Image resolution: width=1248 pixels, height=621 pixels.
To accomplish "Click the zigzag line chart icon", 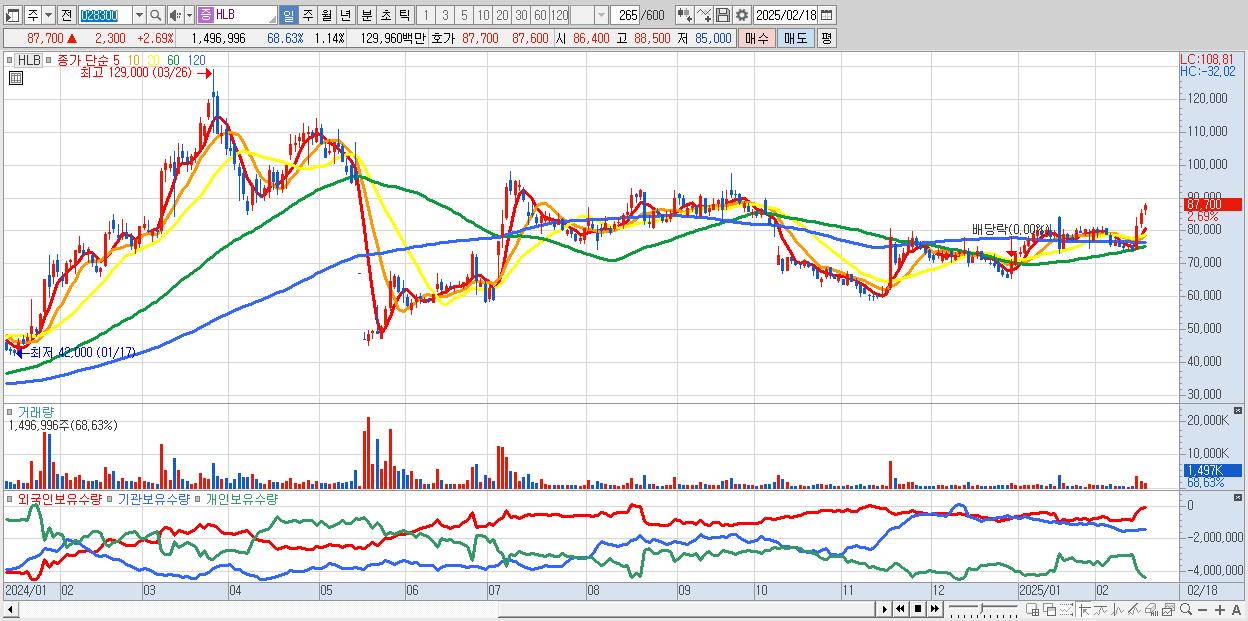I will coord(1118,609).
